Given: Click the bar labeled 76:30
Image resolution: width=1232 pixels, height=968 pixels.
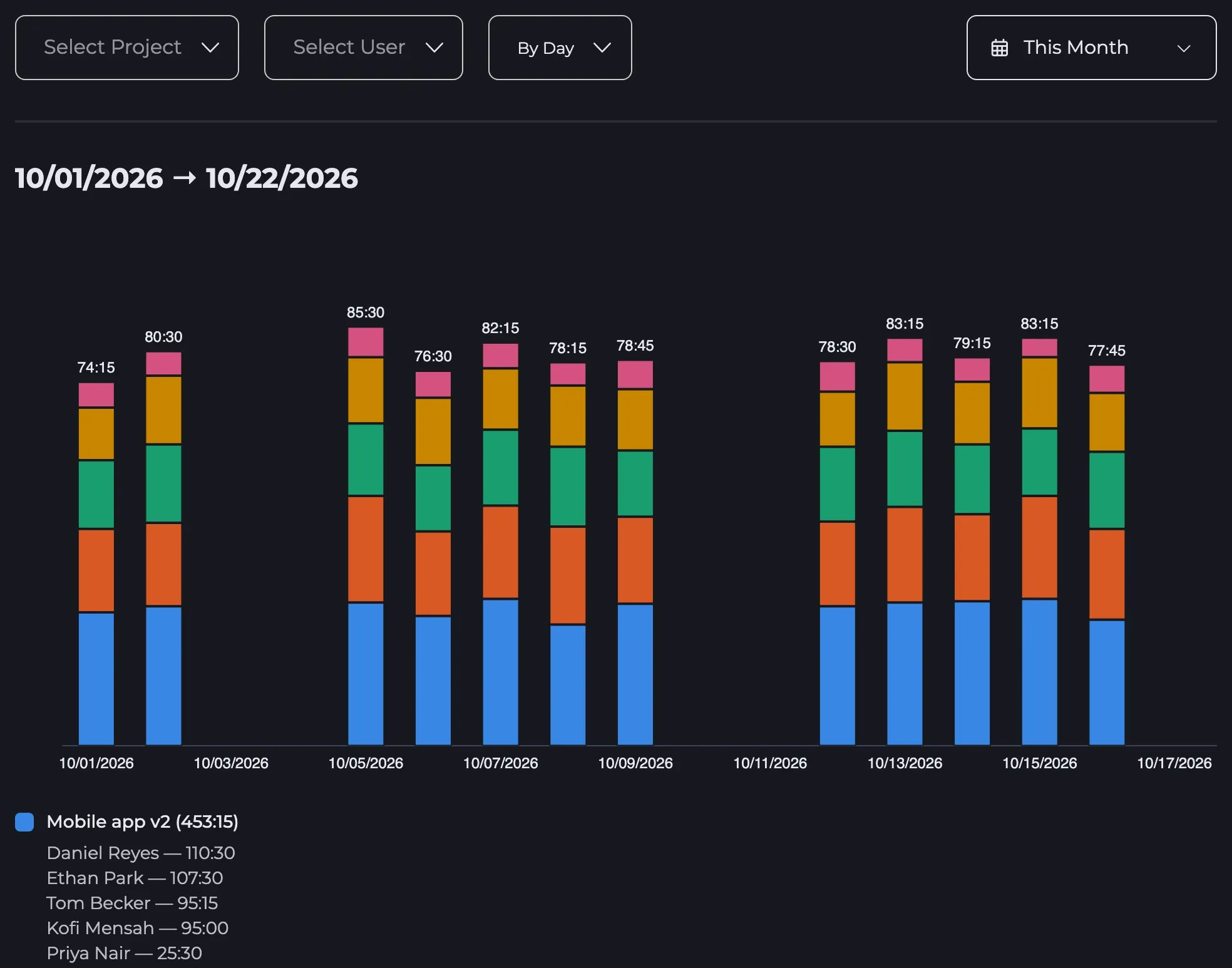Looking at the screenshot, I should [433, 559].
